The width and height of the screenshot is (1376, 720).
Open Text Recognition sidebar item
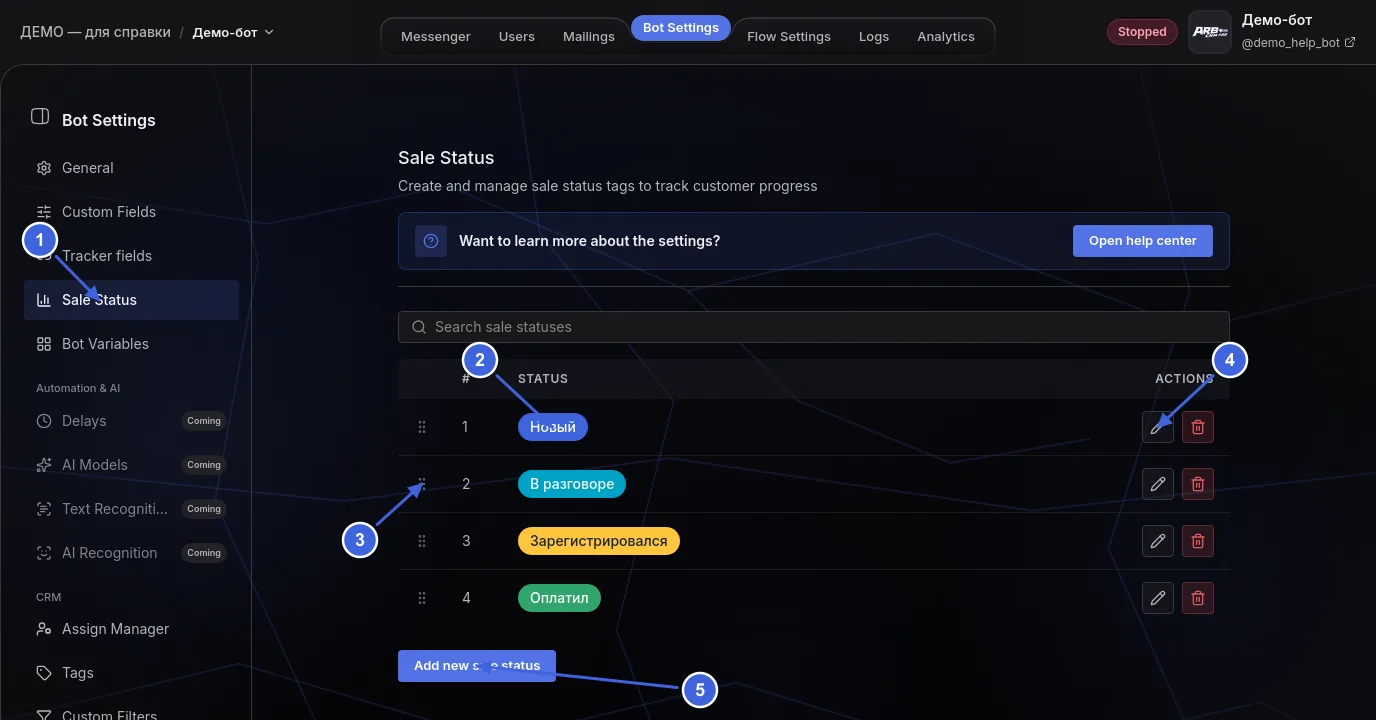pyautogui.click(x=131, y=509)
